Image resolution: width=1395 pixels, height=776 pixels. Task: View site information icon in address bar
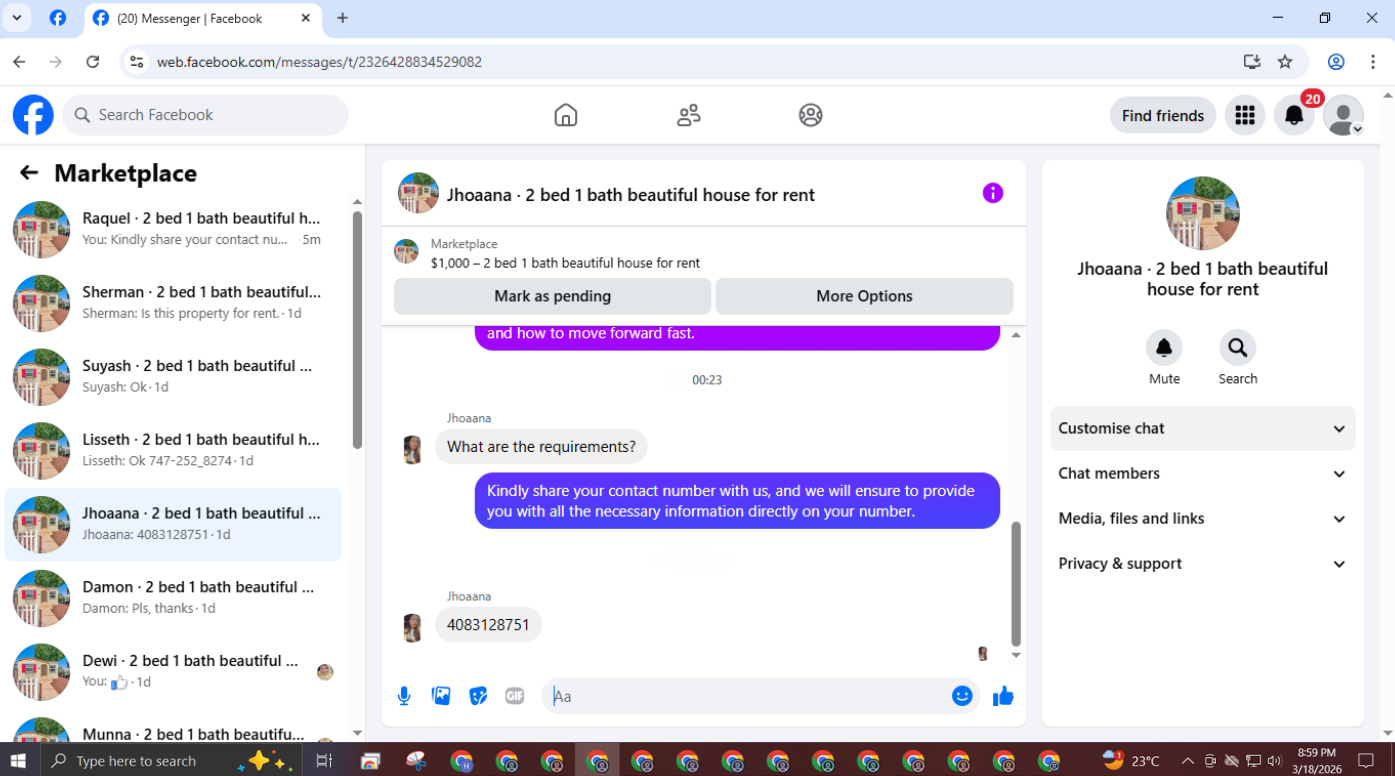tap(137, 62)
